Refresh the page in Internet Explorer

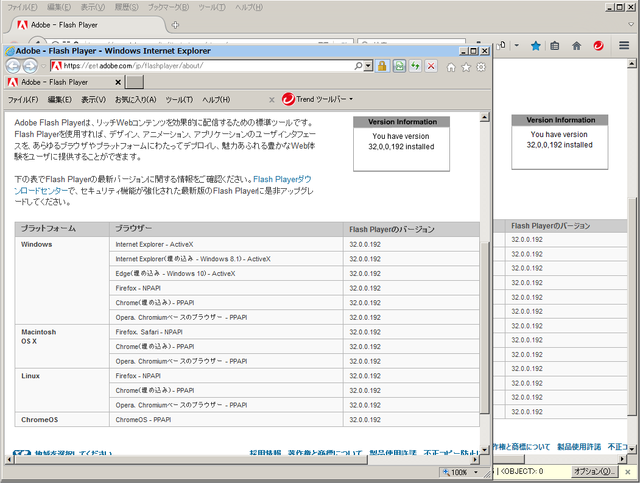click(416, 66)
